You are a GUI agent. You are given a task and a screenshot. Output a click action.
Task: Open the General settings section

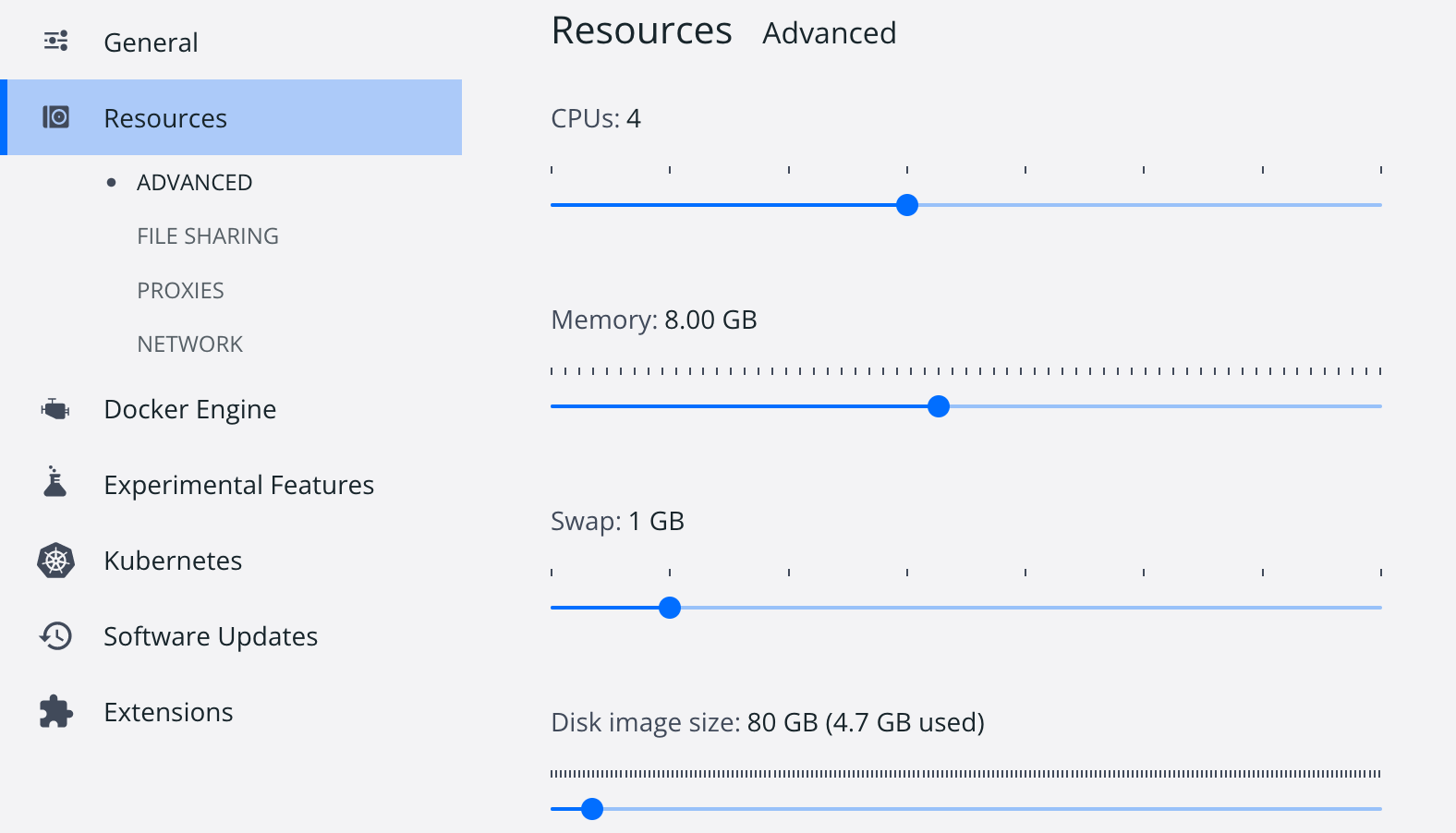[x=151, y=42]
